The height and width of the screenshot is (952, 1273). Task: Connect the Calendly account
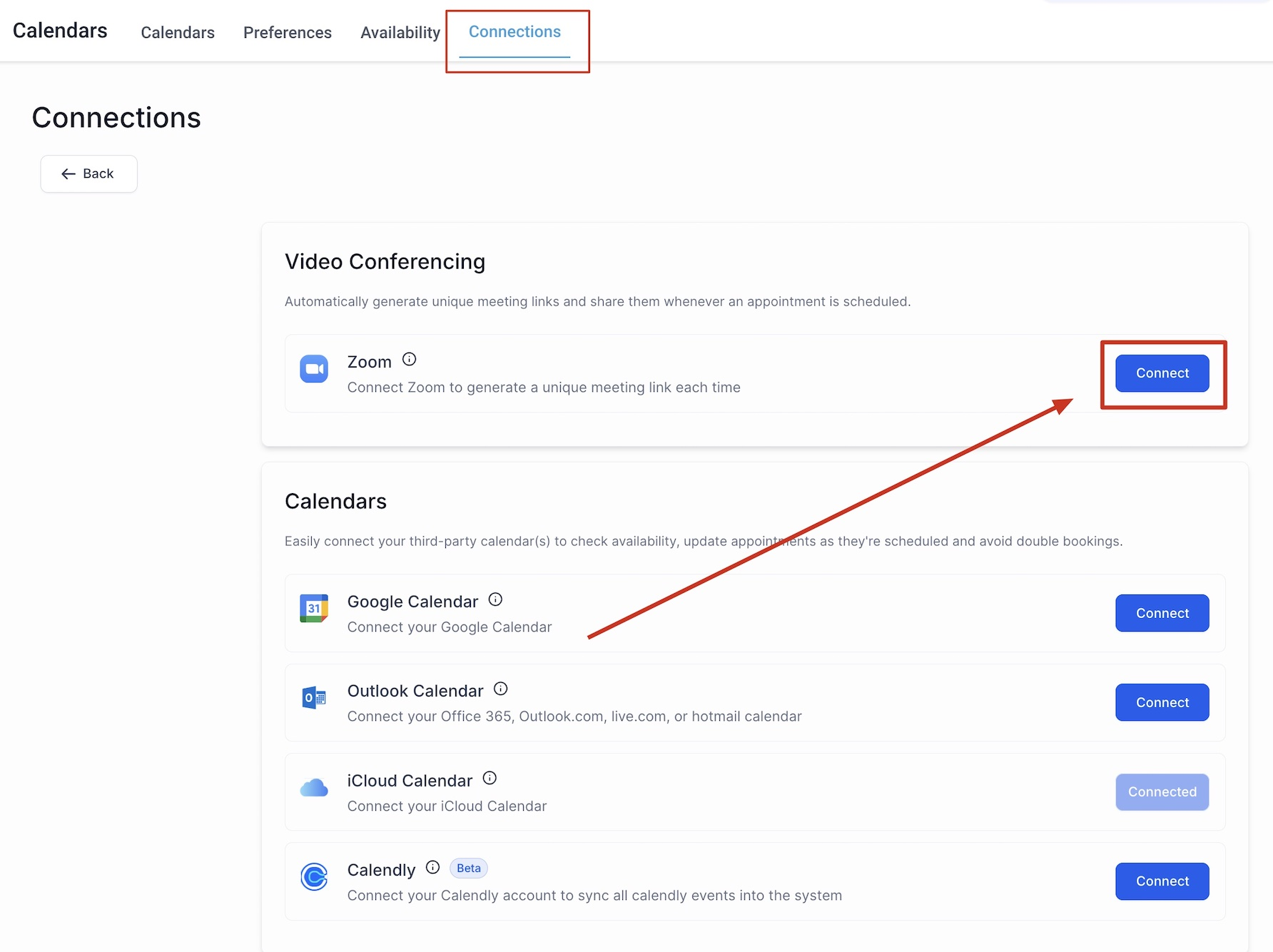tap(1162, 881)
